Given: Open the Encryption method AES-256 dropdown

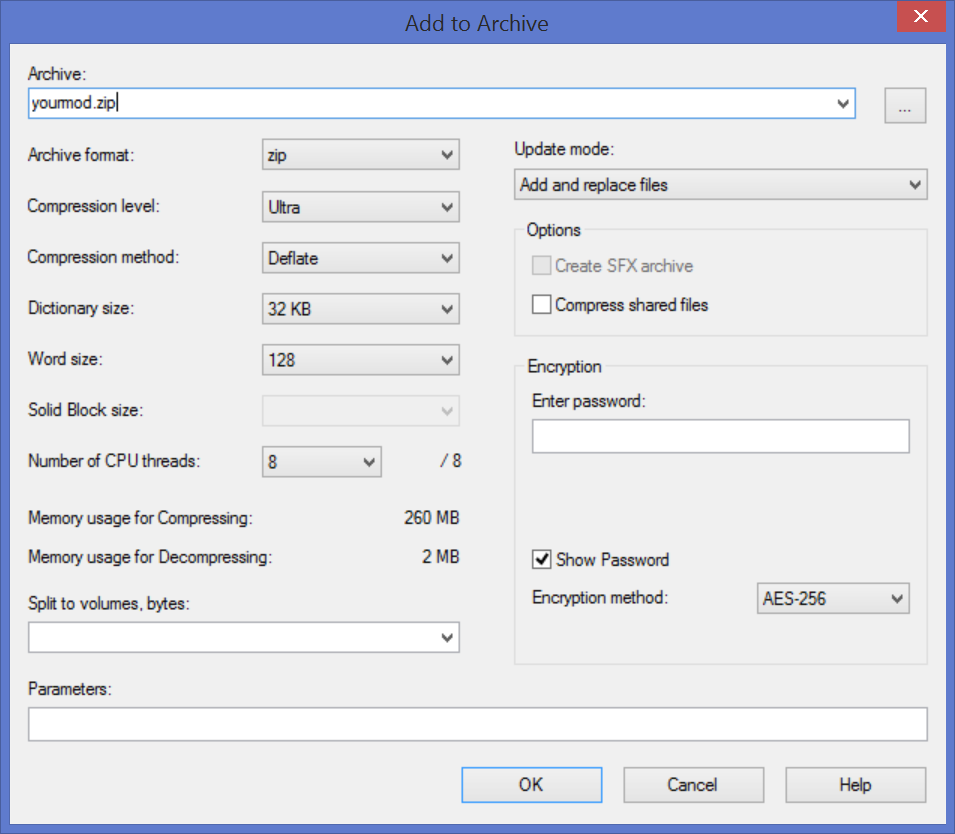Looking at the screenshot, I should [833, 598].
